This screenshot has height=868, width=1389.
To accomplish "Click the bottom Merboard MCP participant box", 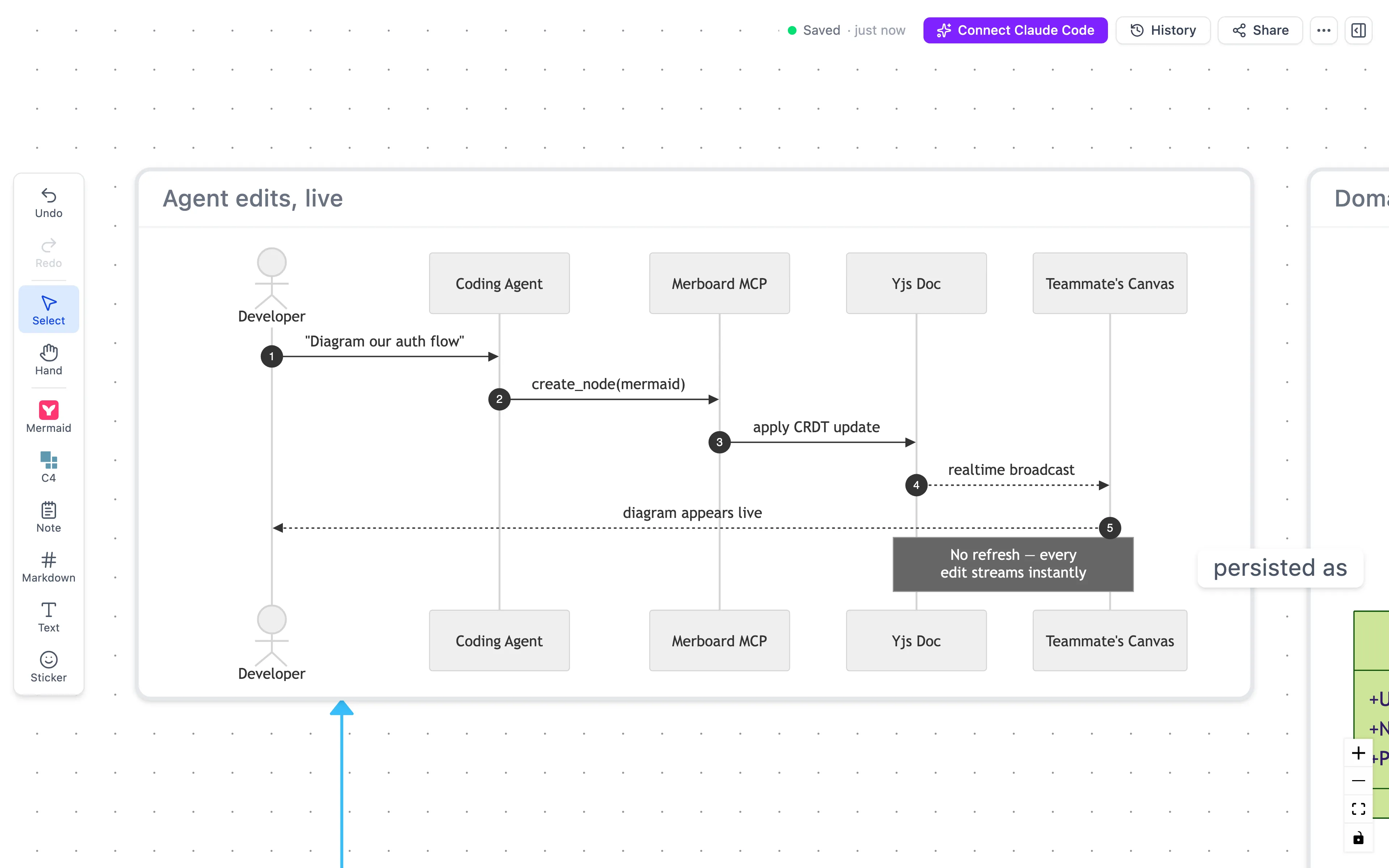I will coord(719,641).
